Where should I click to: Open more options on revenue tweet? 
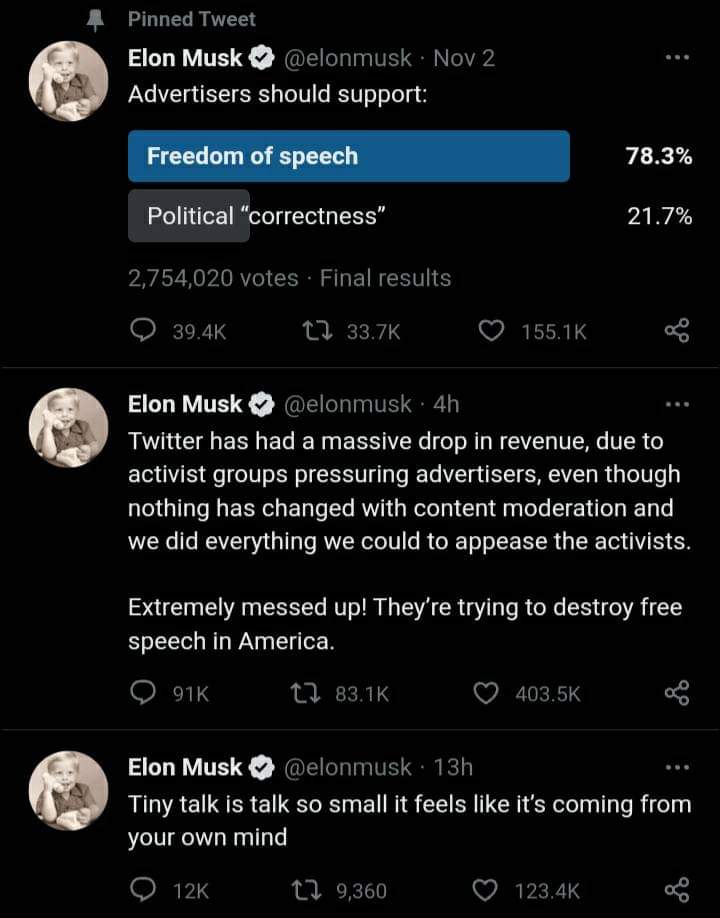tap(677, 404)
